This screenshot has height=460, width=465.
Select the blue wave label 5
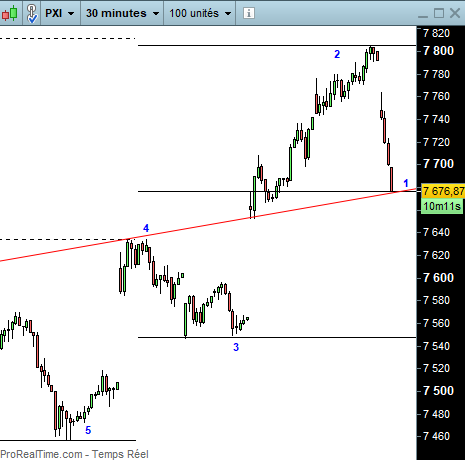pos(88,430)
